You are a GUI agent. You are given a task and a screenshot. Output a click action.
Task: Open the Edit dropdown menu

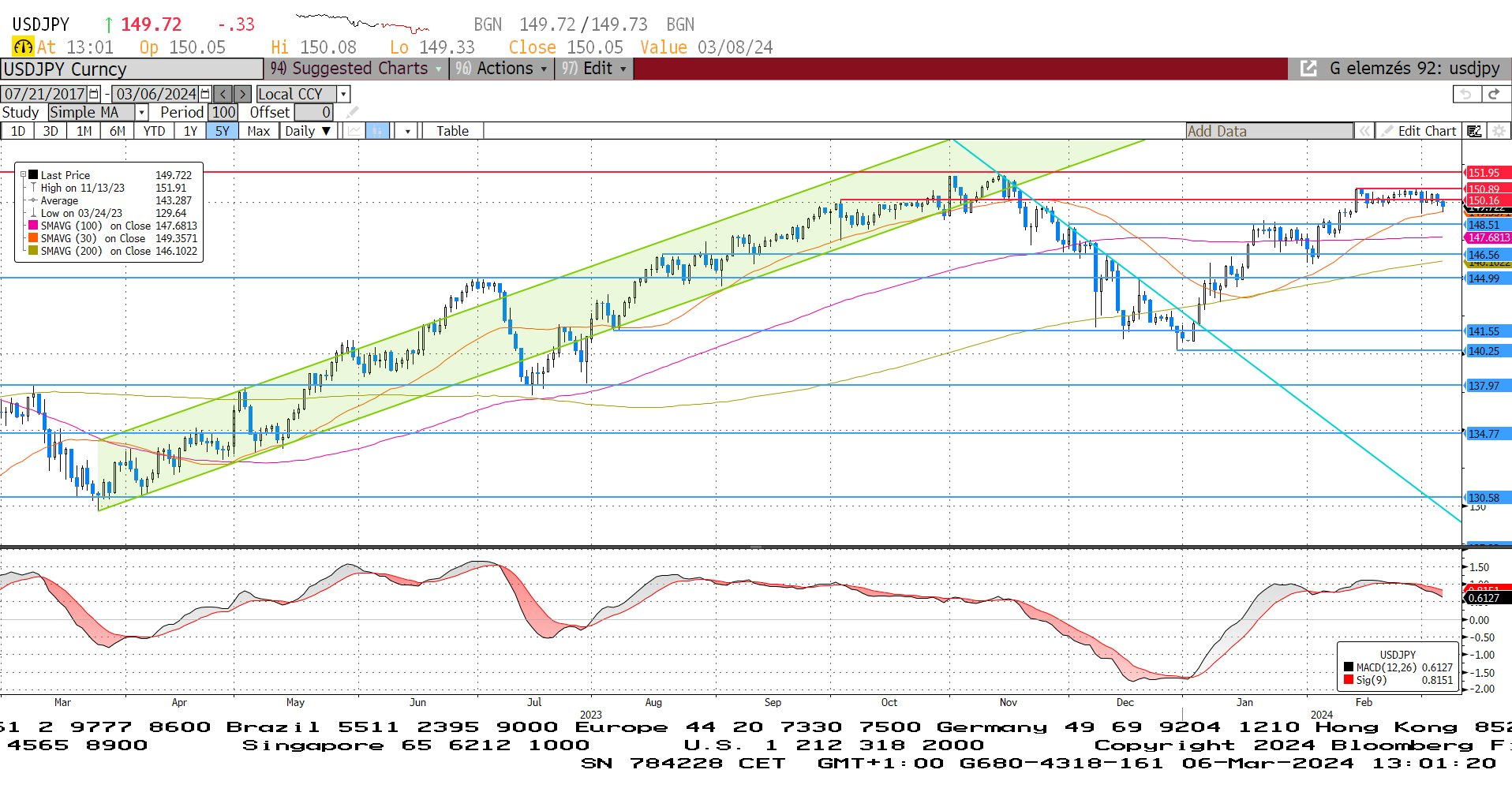[594, 69]
